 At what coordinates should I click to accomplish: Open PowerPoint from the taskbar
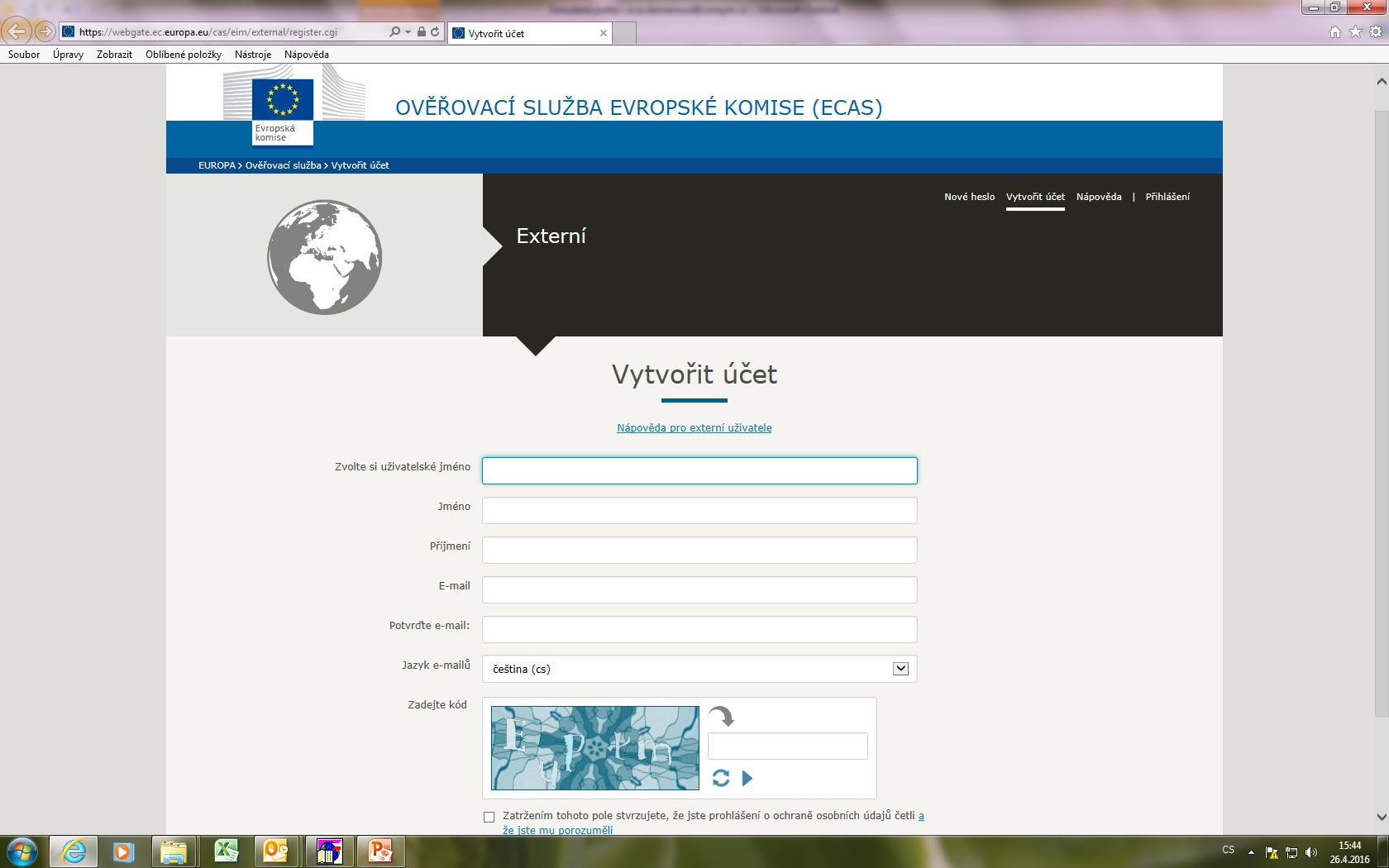[x=380, y=851]
